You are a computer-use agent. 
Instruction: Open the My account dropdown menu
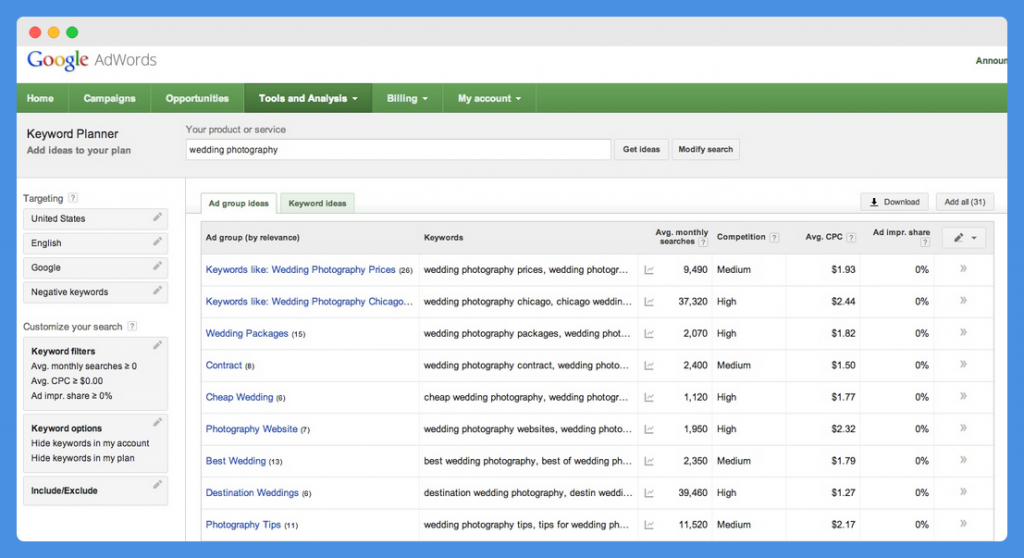pyautogui.click(x=489, y=98)
